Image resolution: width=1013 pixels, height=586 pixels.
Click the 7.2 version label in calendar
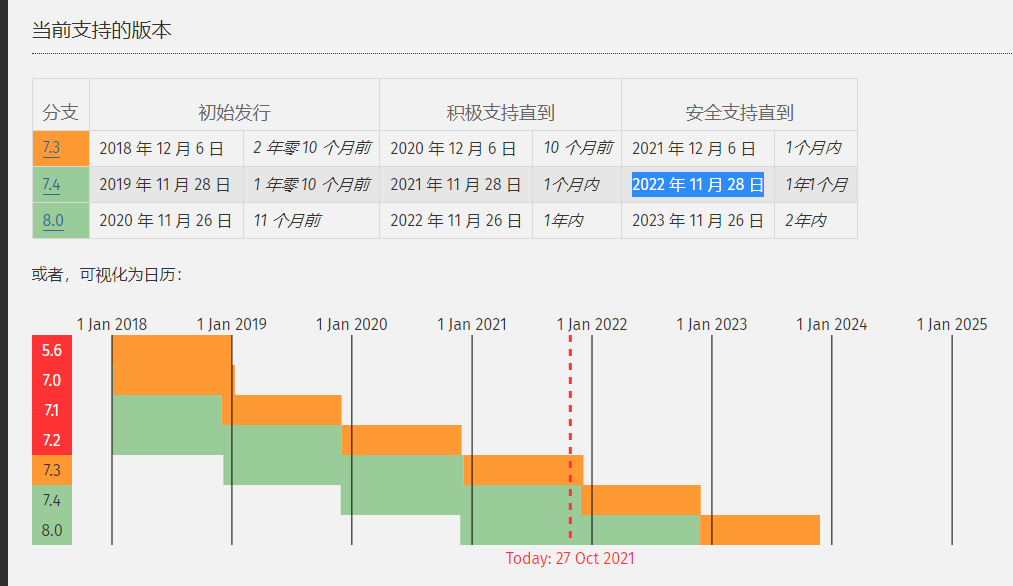[x=52, y=440]
